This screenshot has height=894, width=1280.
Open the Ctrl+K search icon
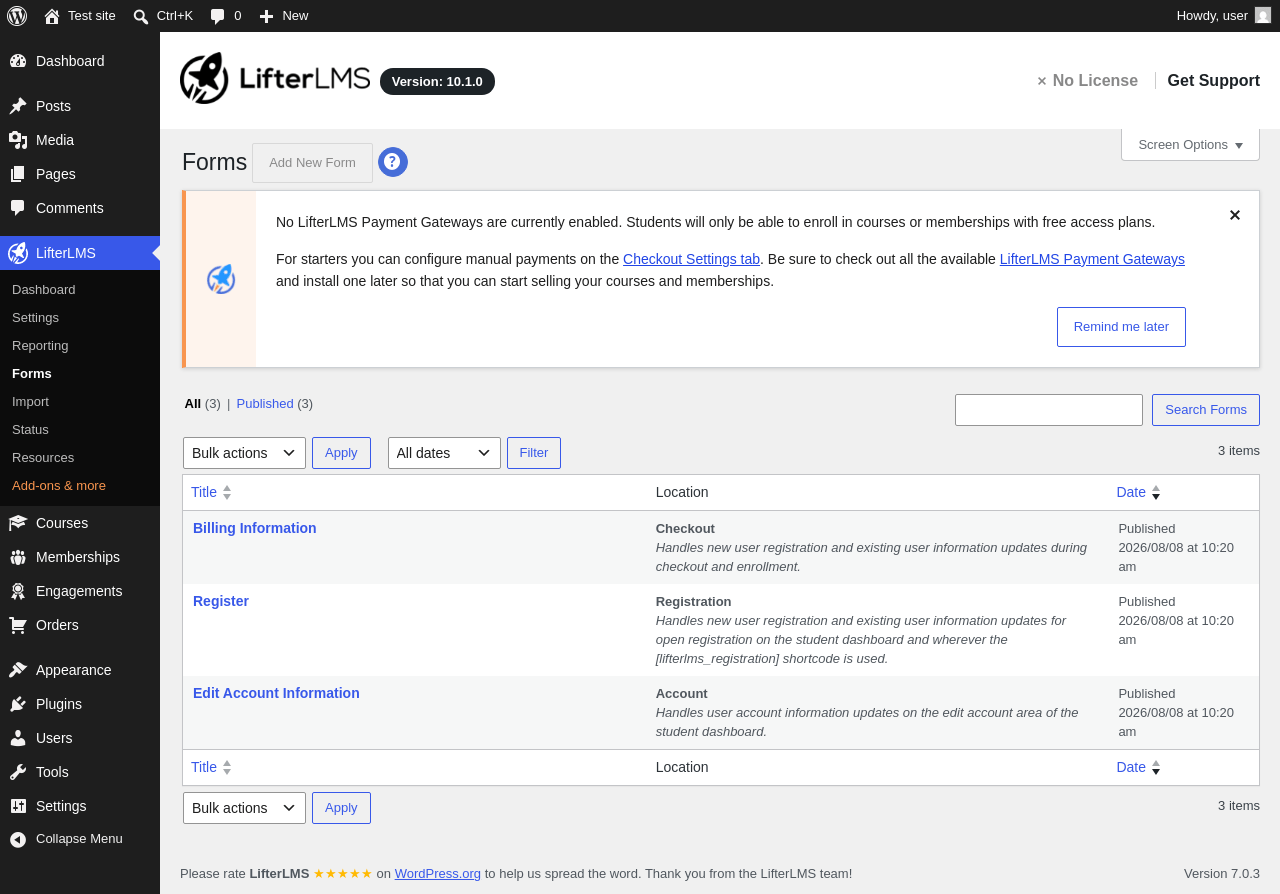point(141,16)
